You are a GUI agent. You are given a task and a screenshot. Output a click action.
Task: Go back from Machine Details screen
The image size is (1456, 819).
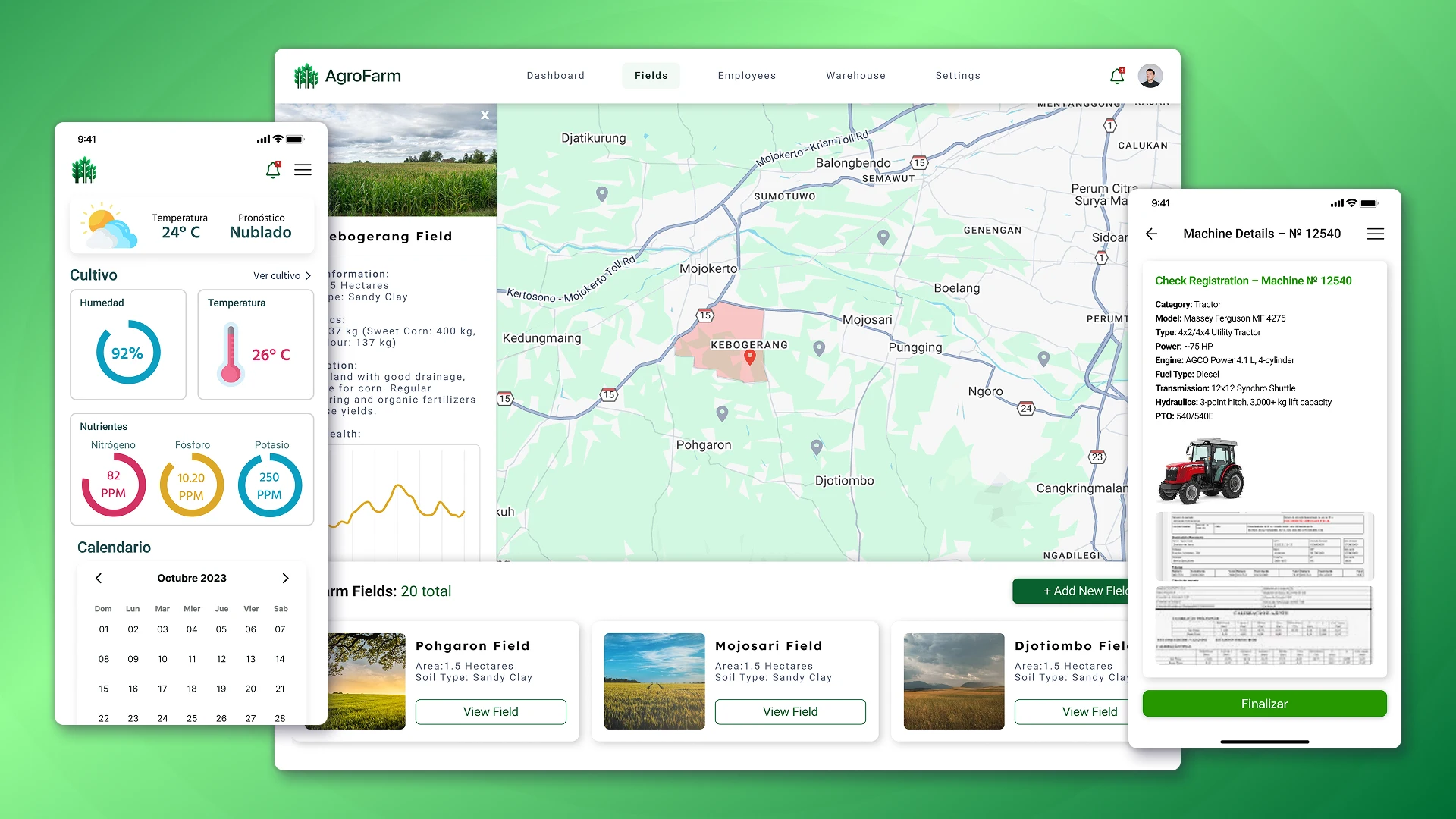point(1151,234)
